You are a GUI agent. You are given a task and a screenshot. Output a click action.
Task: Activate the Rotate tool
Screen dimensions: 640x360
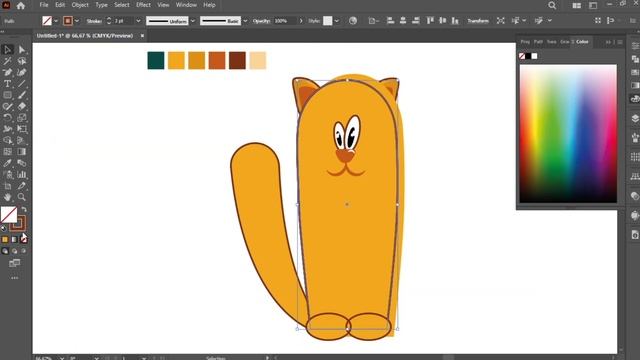point(7,118)
